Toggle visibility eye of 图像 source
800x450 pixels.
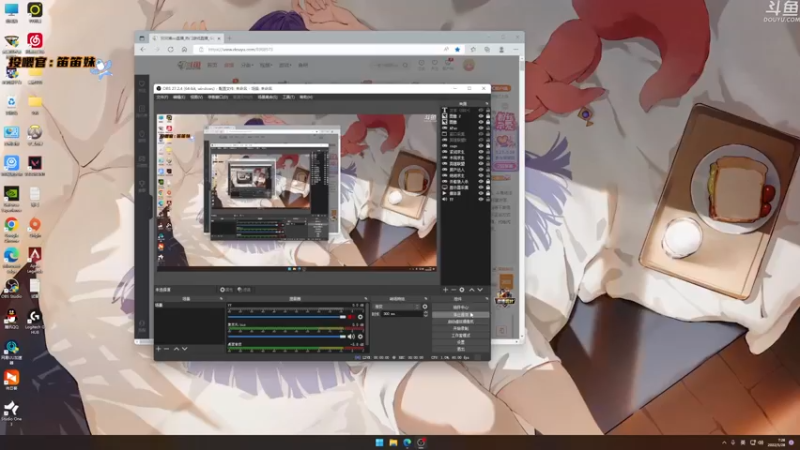[x=481, y=122]
